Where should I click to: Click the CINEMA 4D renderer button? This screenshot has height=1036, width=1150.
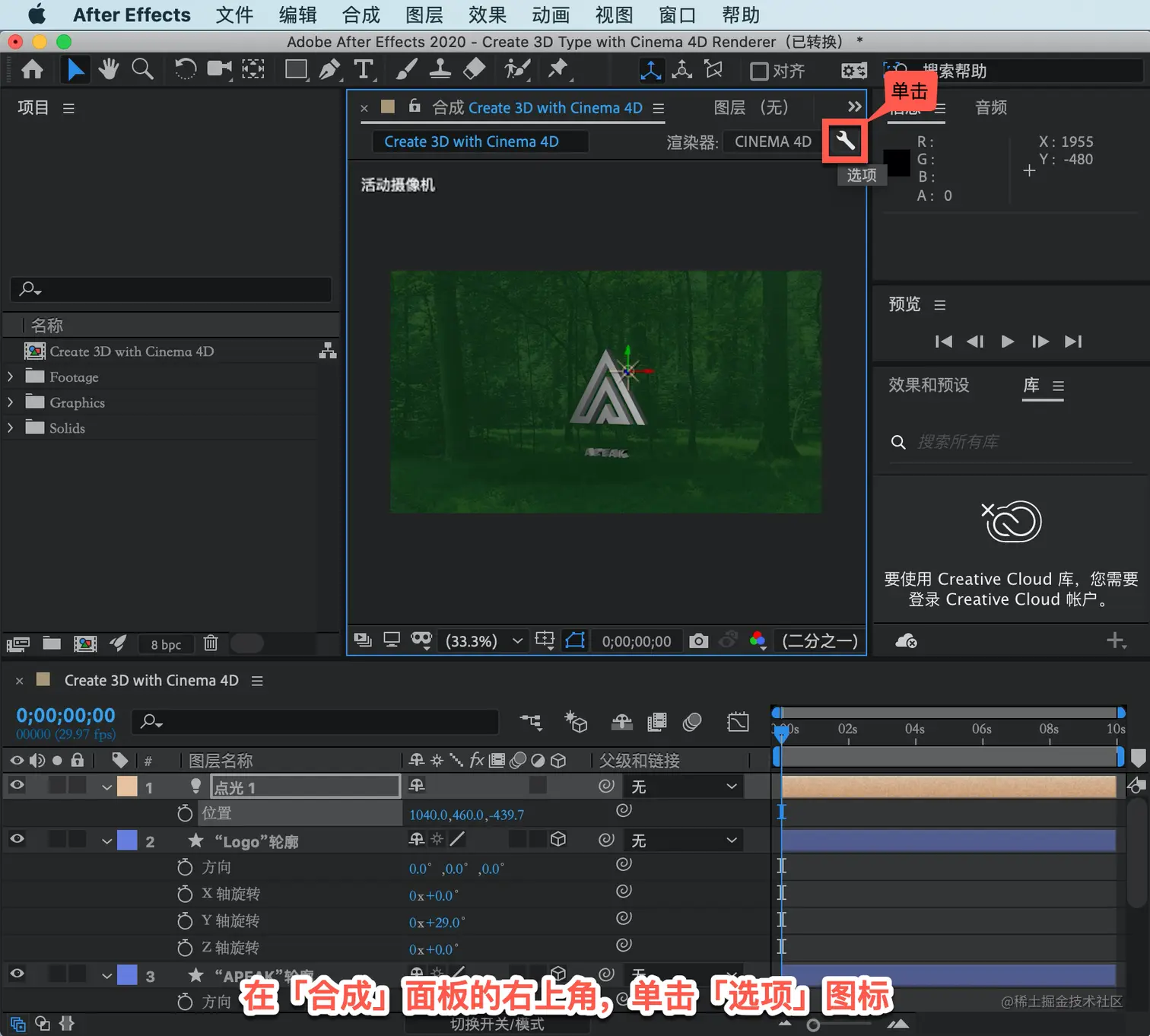[773, 141]
